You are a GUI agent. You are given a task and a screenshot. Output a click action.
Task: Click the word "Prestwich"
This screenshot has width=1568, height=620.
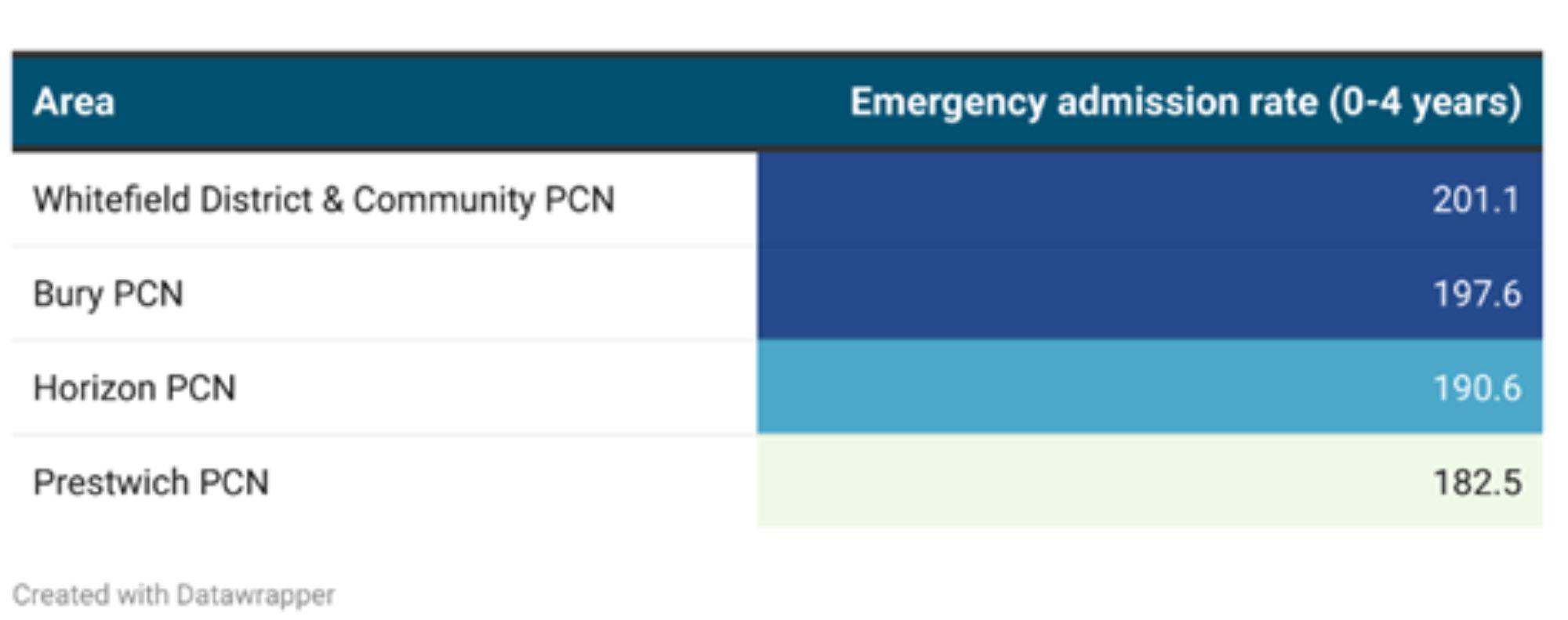point(111,482)
